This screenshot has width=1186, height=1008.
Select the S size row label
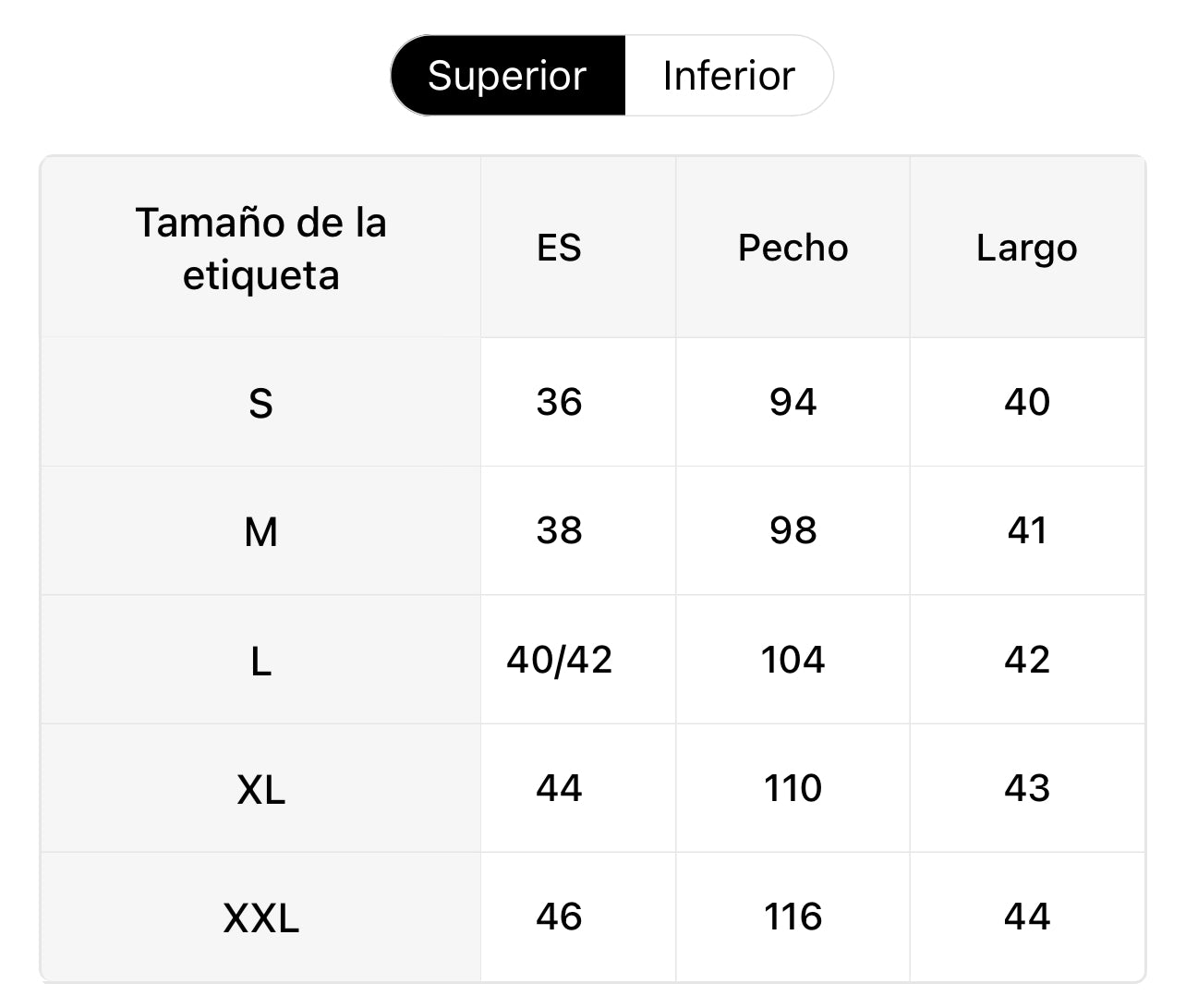pyautogui.click(x=260, y=403)
